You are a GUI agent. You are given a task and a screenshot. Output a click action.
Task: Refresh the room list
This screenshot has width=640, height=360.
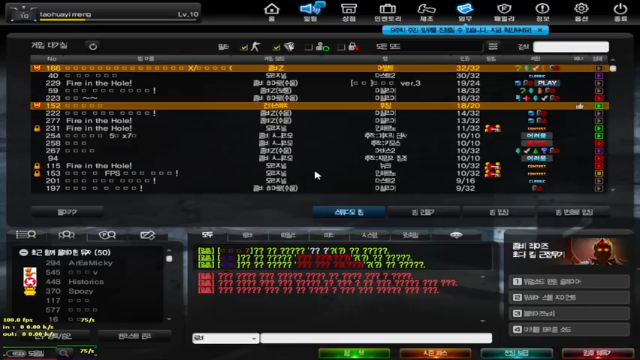pyautogui.click(x=93, y=47)
